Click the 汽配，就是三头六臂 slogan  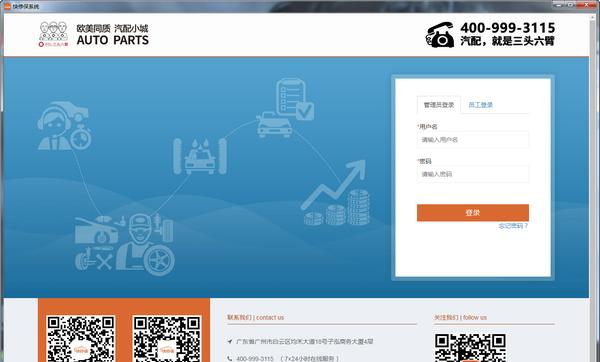click(507, 41)
